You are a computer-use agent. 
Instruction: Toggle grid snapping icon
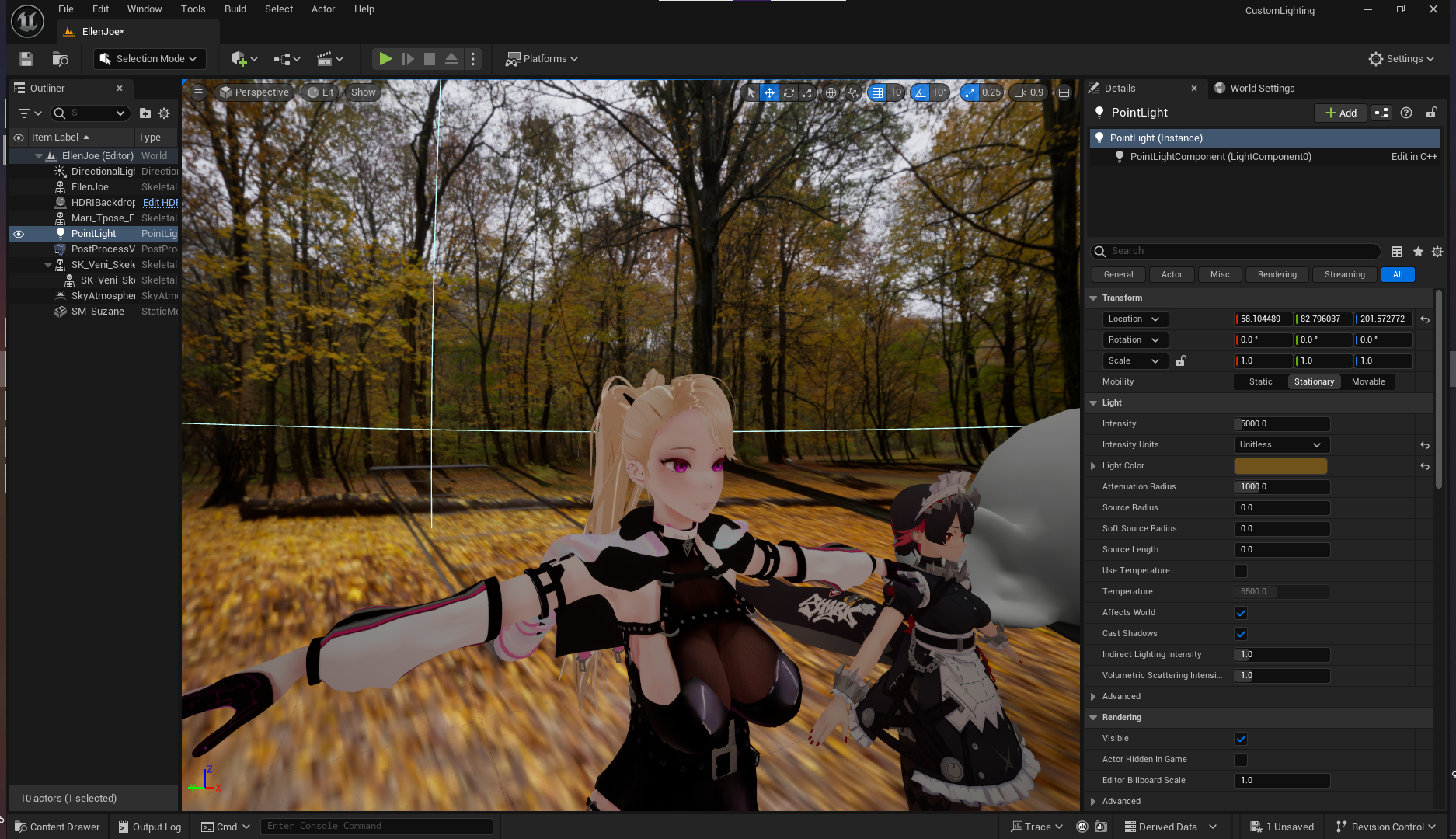click(x=877, y=92)
